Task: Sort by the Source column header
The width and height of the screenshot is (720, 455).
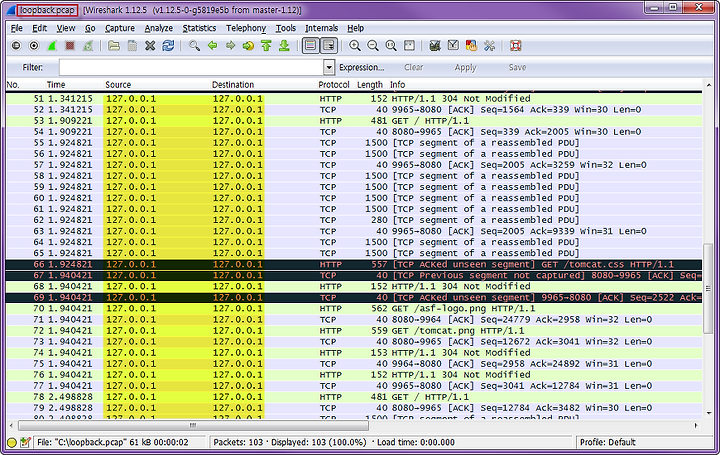Action: 118,84
